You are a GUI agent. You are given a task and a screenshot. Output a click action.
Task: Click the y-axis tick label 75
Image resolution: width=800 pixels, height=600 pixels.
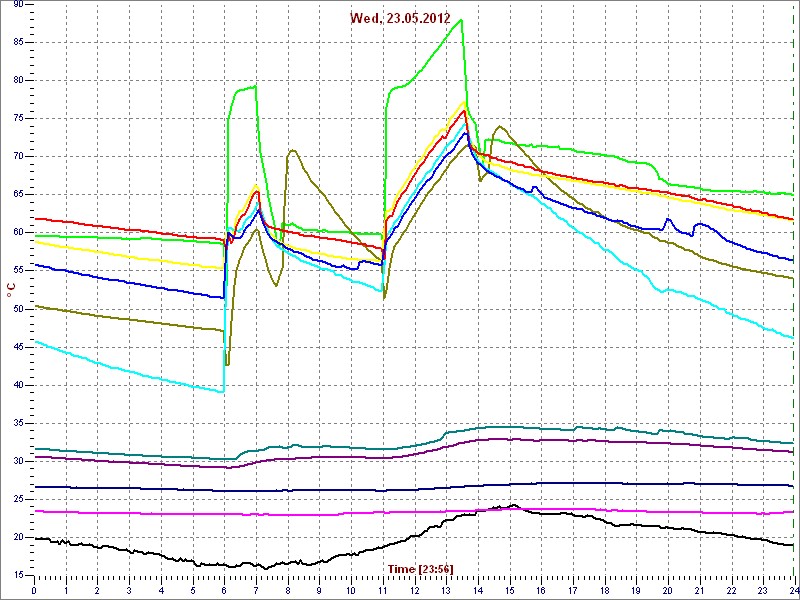(x=17, y=118)
